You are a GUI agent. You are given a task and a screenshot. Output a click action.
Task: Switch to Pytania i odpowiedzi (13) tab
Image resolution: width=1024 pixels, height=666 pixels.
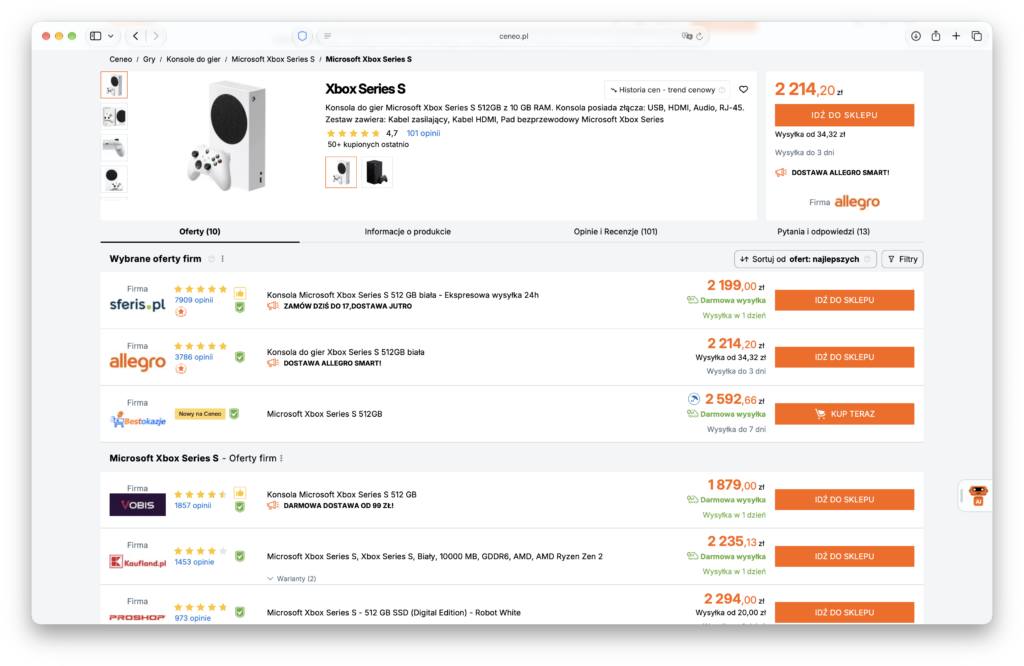(823, 232)
